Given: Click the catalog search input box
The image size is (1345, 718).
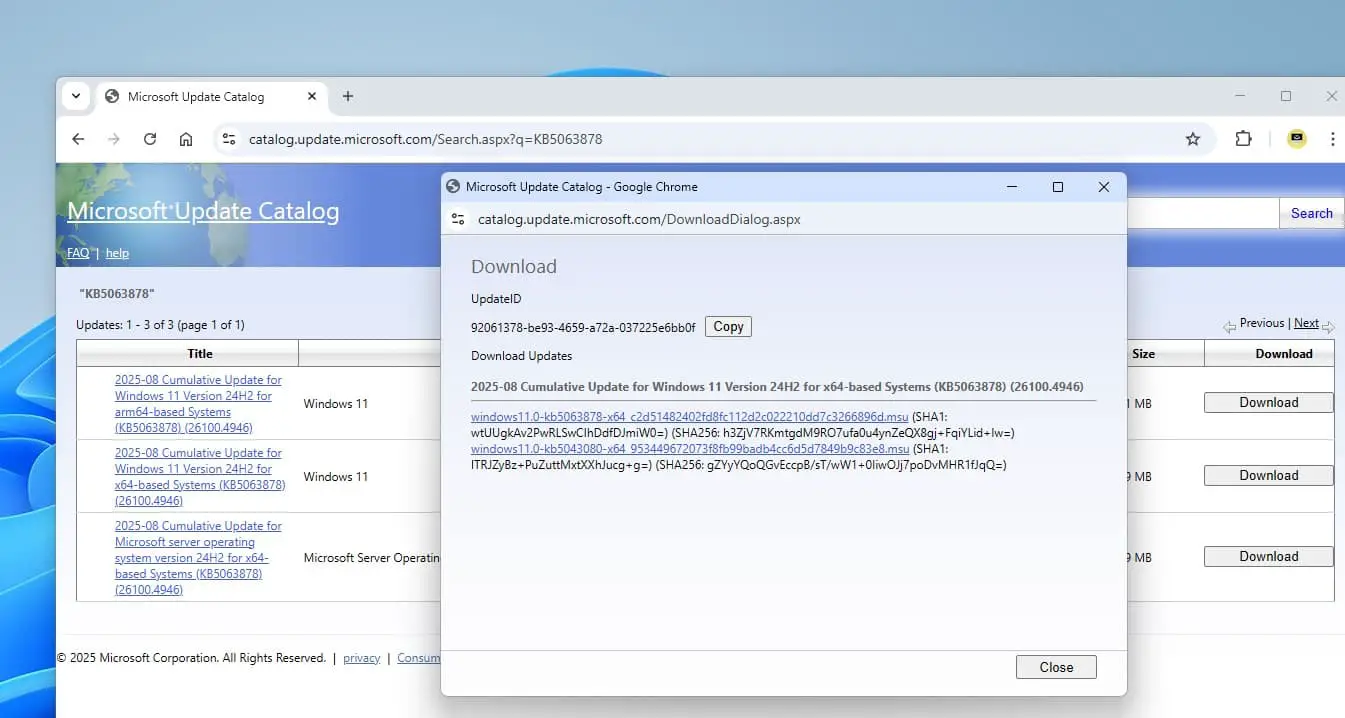Looking at the screenshot, I should coord(1203,213).
